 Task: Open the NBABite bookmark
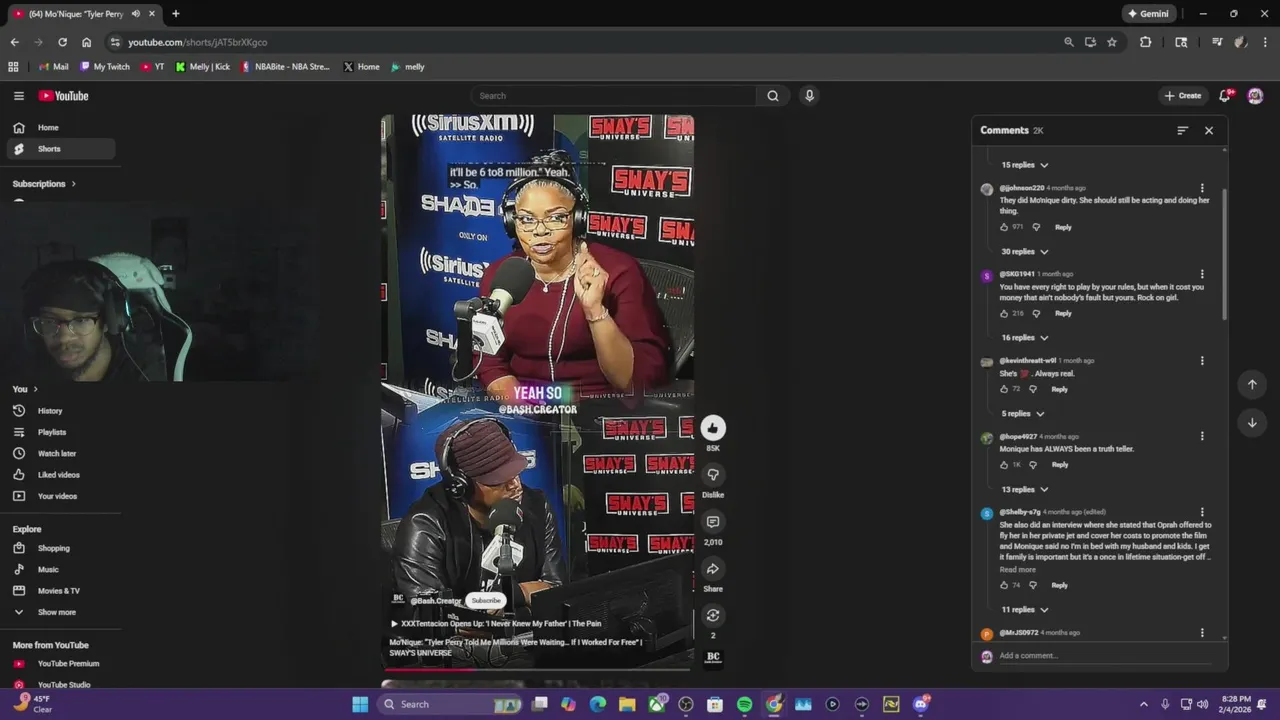(285, 67)
